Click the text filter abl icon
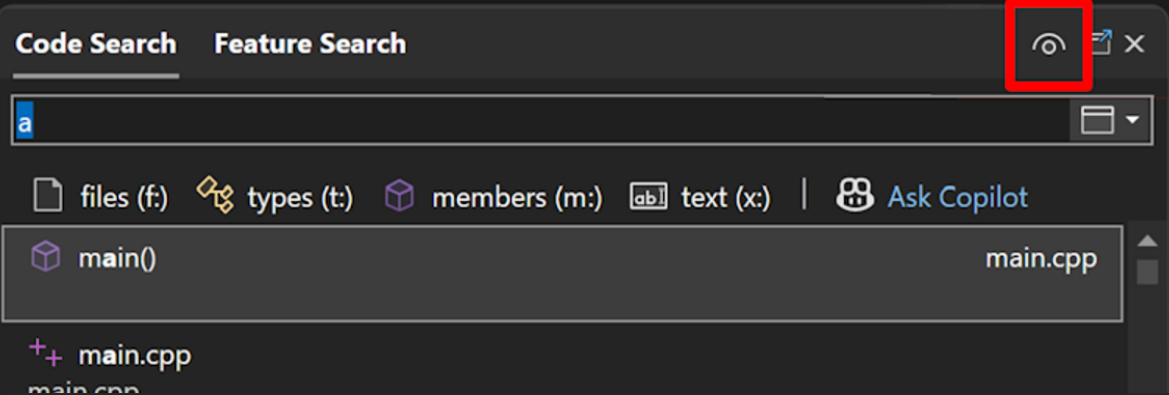This screenshot has width=1169, height=395. coord(649,197)
